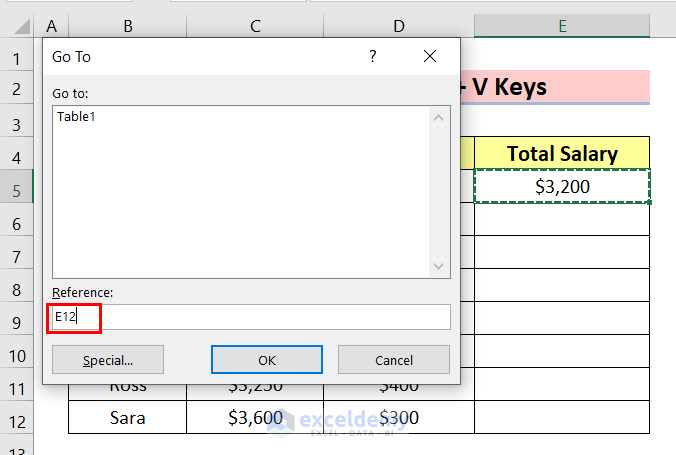Image resolution: width=676 pixels, height=455 pixels.
Task: Select row 8 header
Action: [16, 285]
